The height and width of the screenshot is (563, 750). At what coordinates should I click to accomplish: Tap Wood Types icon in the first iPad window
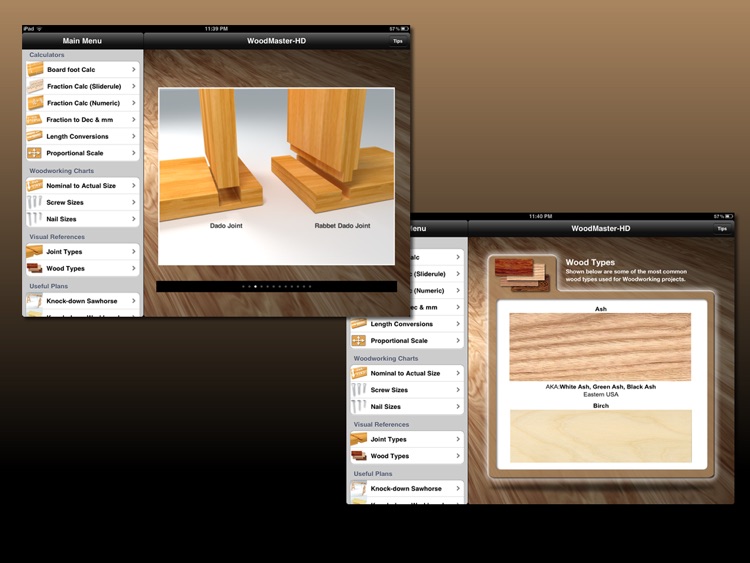click(34, 268)
